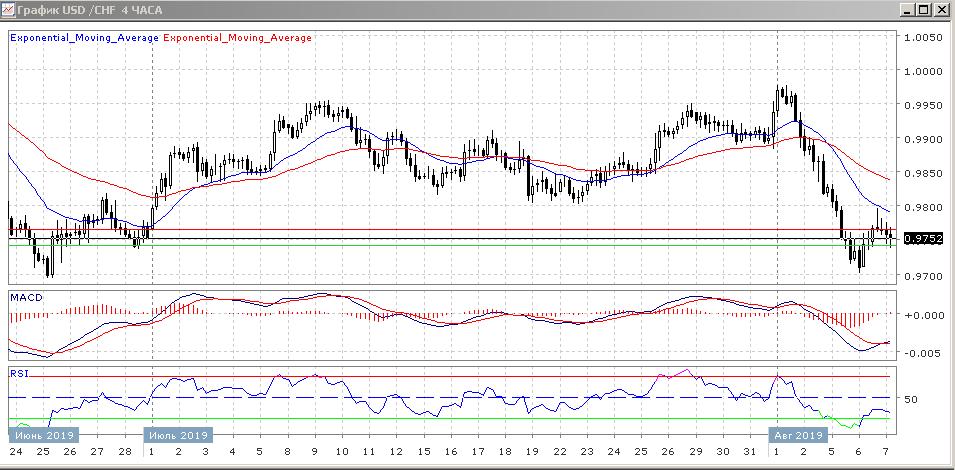Viewport: 955px width, 470px height.
Task: Click the 1.0000 level on price axis
Action: point(923,72)
